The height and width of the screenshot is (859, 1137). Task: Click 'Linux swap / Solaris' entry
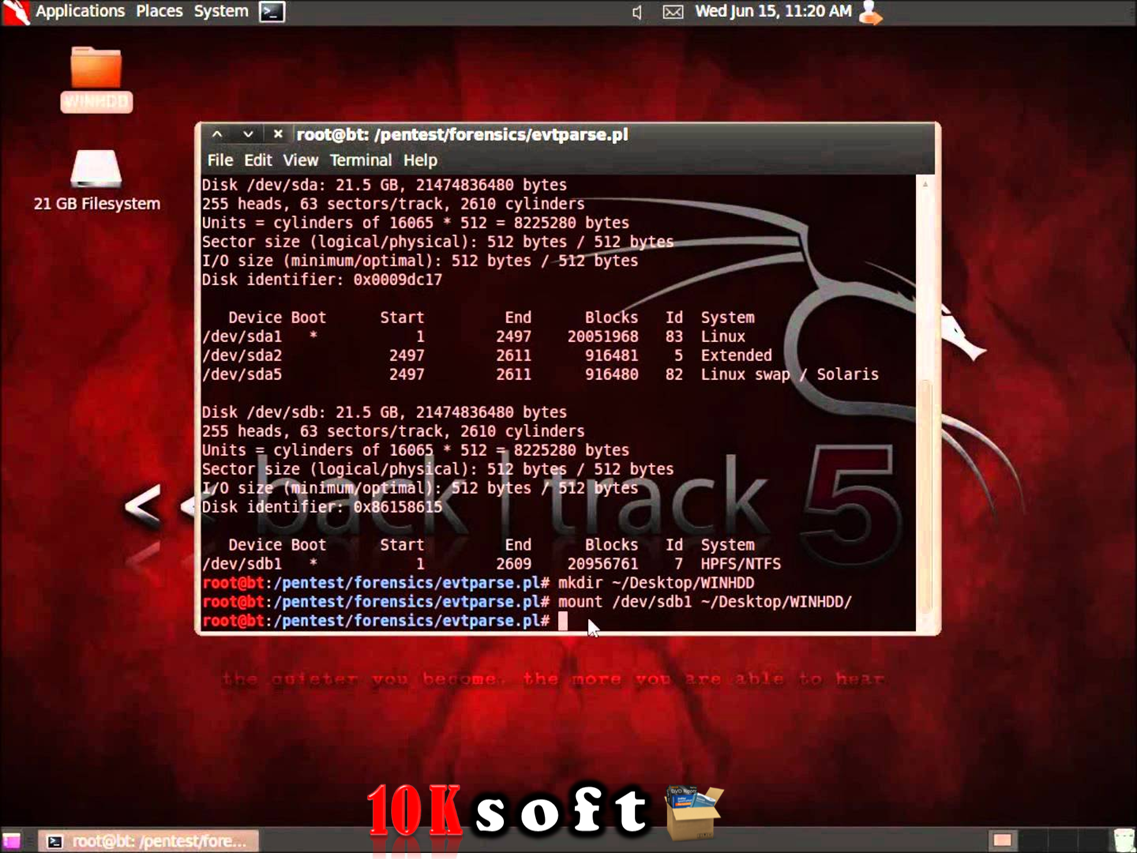click(x=790, y=374)
